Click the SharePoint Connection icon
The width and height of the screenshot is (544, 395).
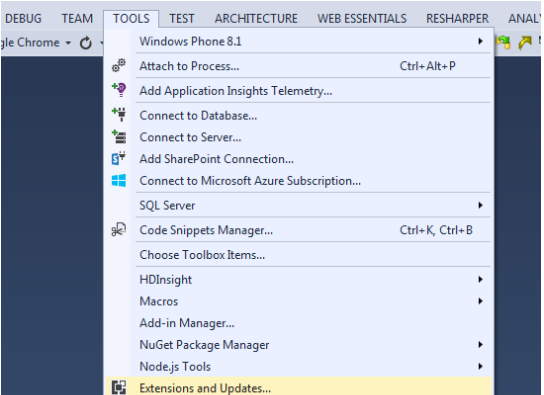pyautogui.click(x=119, y=158)
